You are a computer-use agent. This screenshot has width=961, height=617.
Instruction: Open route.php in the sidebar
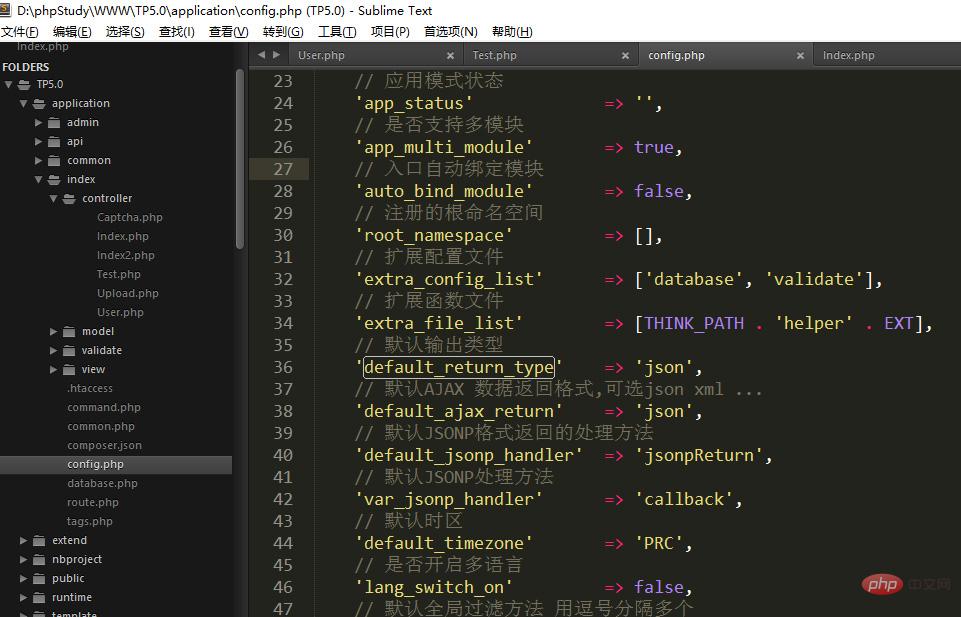click(x=93, y=502)
